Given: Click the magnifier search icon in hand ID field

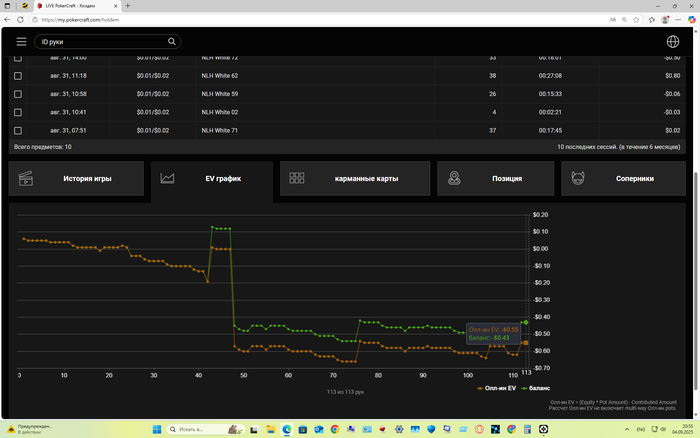Looking at the screenshot, I should click(x=171, y=42).
